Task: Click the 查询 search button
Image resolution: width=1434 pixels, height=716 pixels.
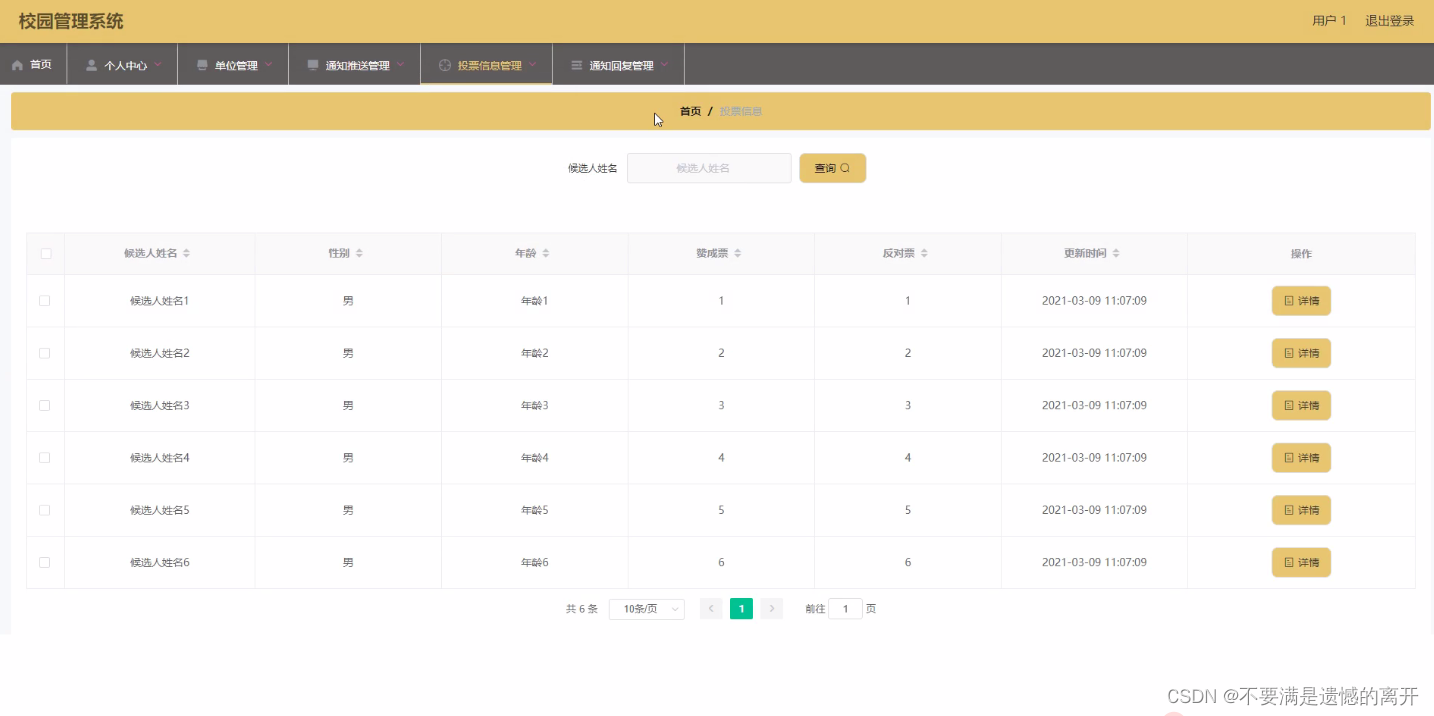Action: (x=832, y=168)
